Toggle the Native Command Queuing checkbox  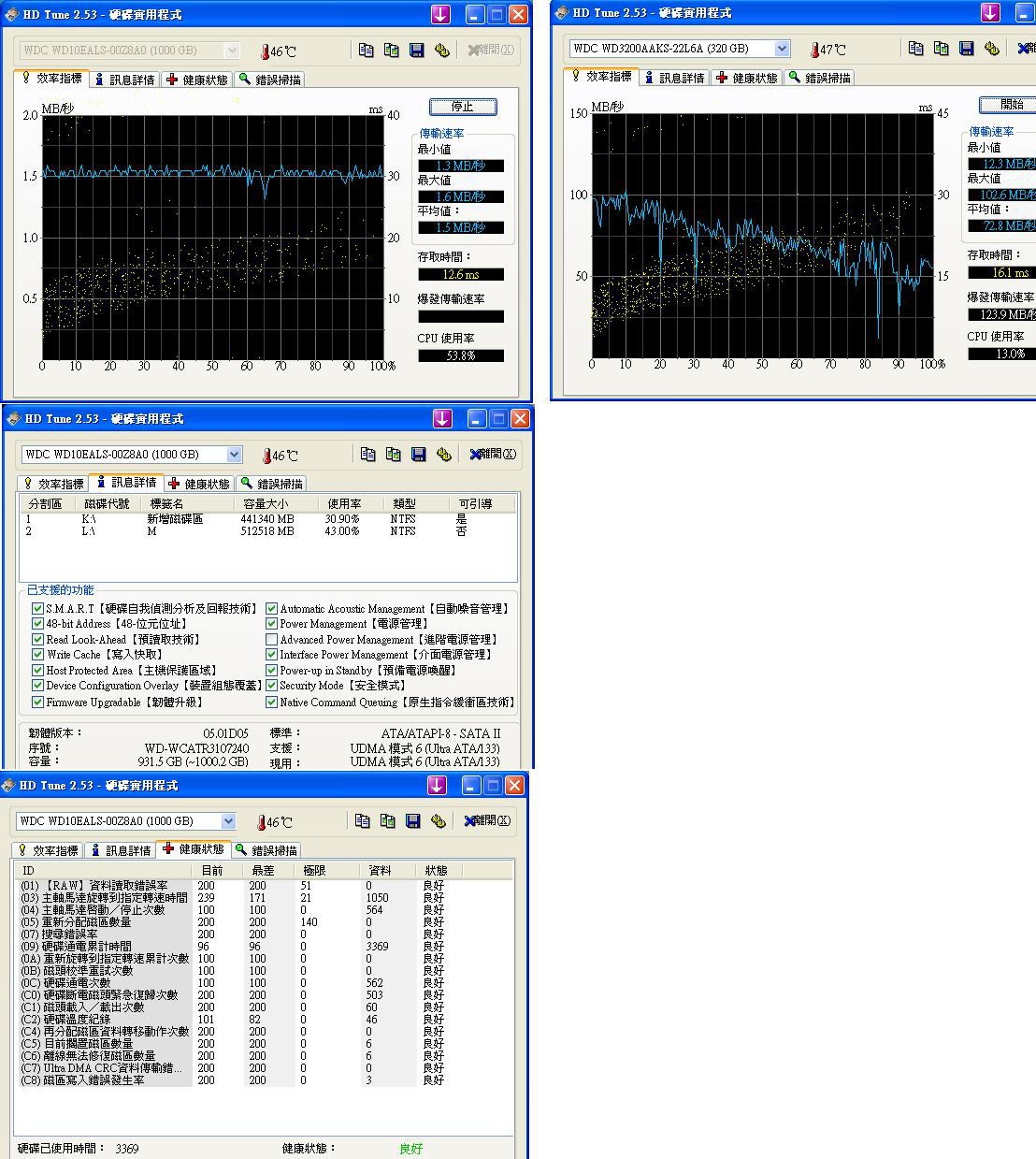tap(272, 703)
